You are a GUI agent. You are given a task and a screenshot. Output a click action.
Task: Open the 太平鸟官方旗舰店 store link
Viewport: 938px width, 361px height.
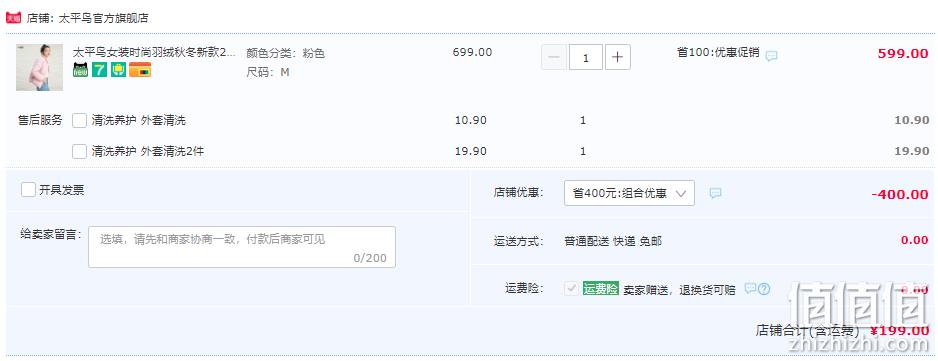(103, 19)
